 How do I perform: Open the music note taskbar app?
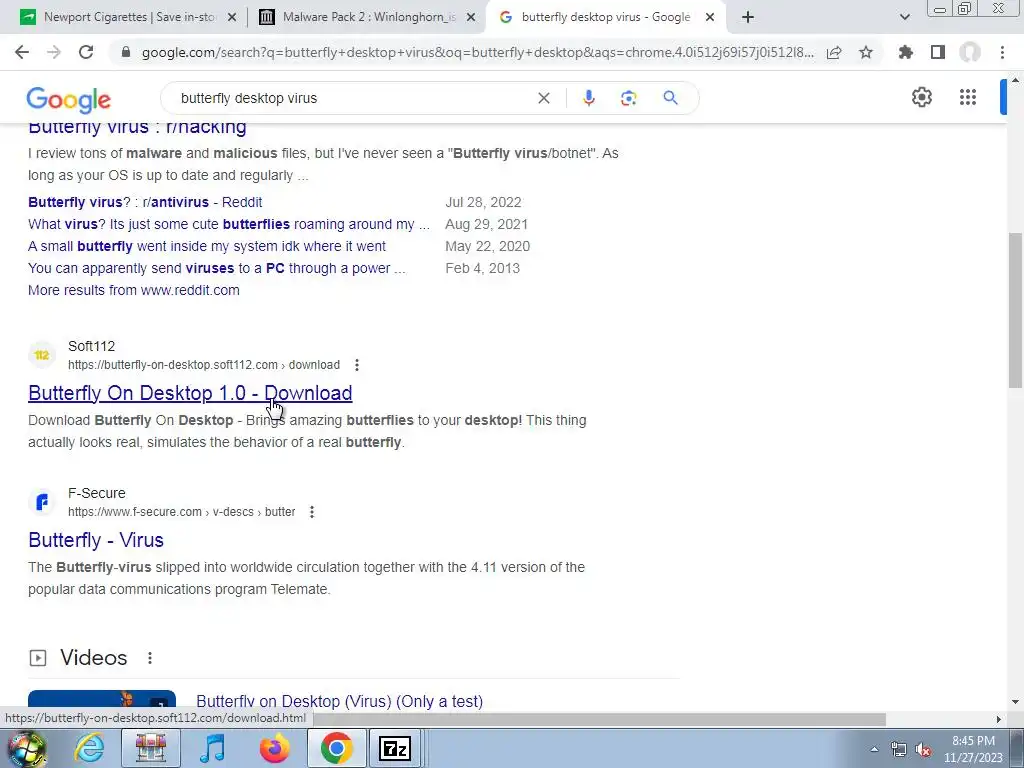point(212,748)
